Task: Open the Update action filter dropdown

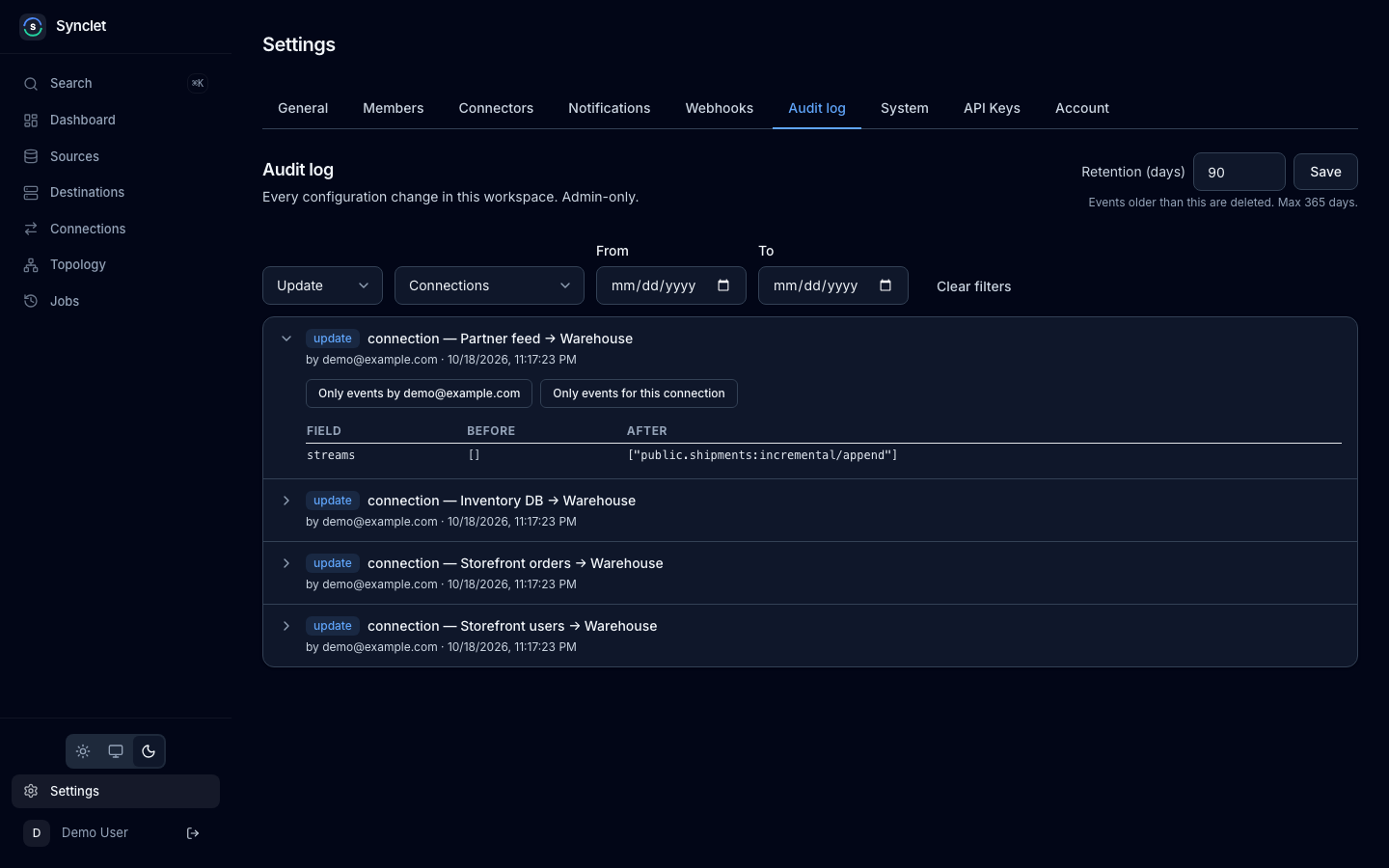Action: click(322, 285)
